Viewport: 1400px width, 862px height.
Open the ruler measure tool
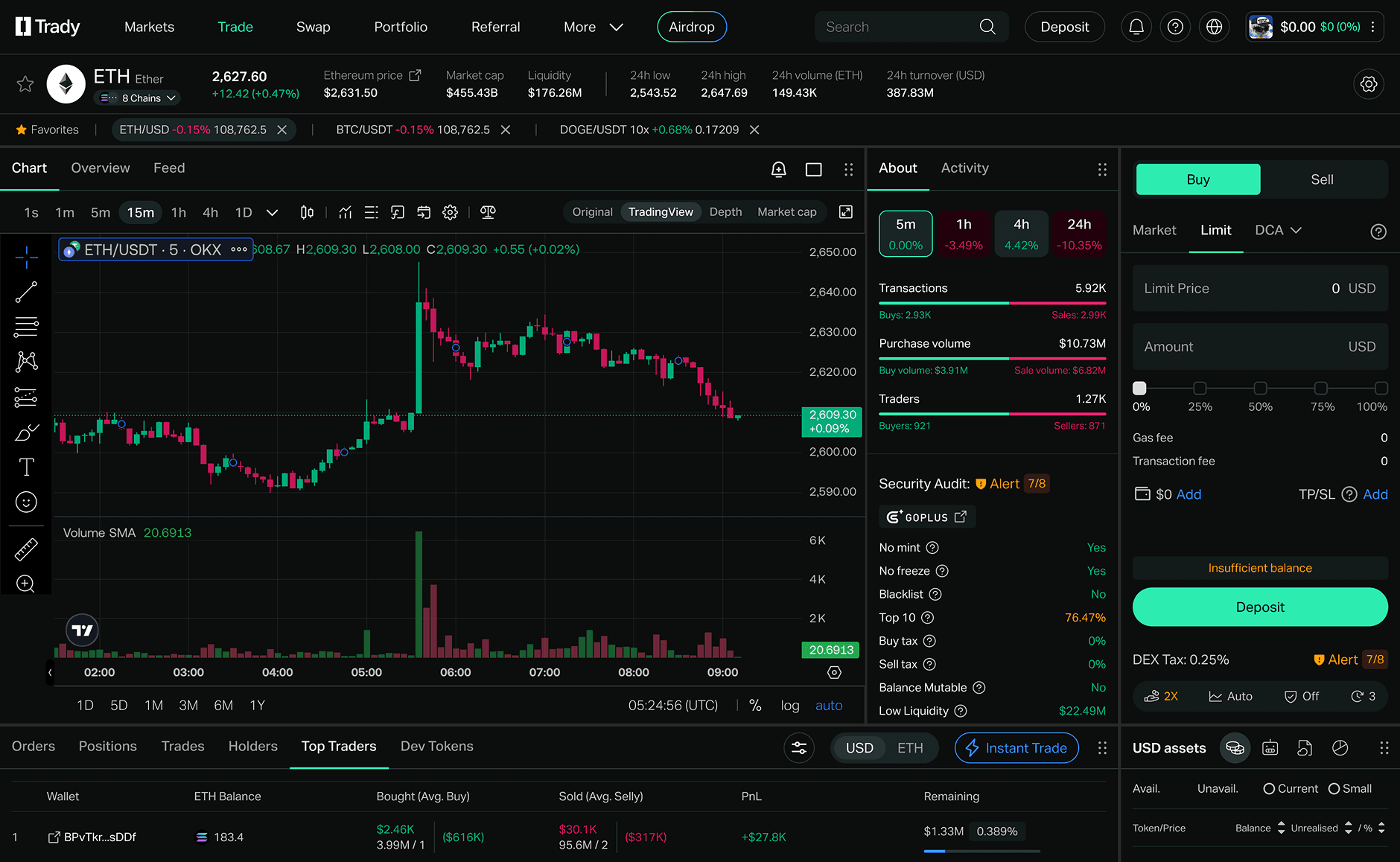coord(26,550)
